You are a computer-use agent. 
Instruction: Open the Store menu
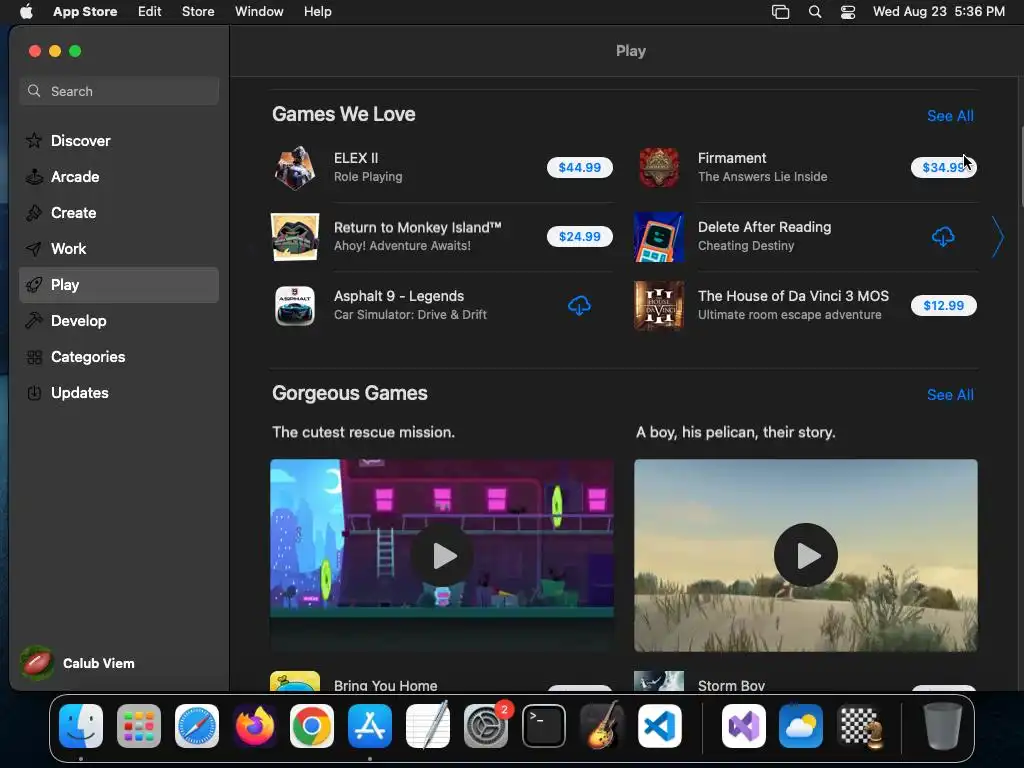click(198, 12)
